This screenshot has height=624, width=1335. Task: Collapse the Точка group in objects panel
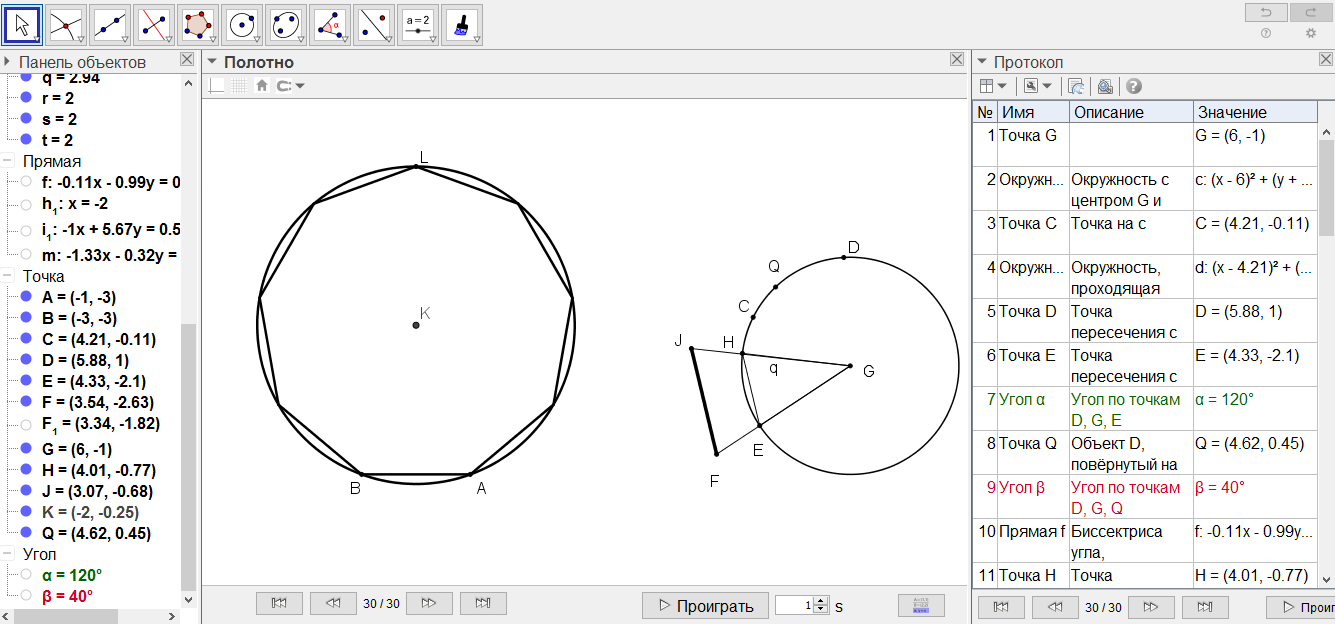tap(8, 276)
